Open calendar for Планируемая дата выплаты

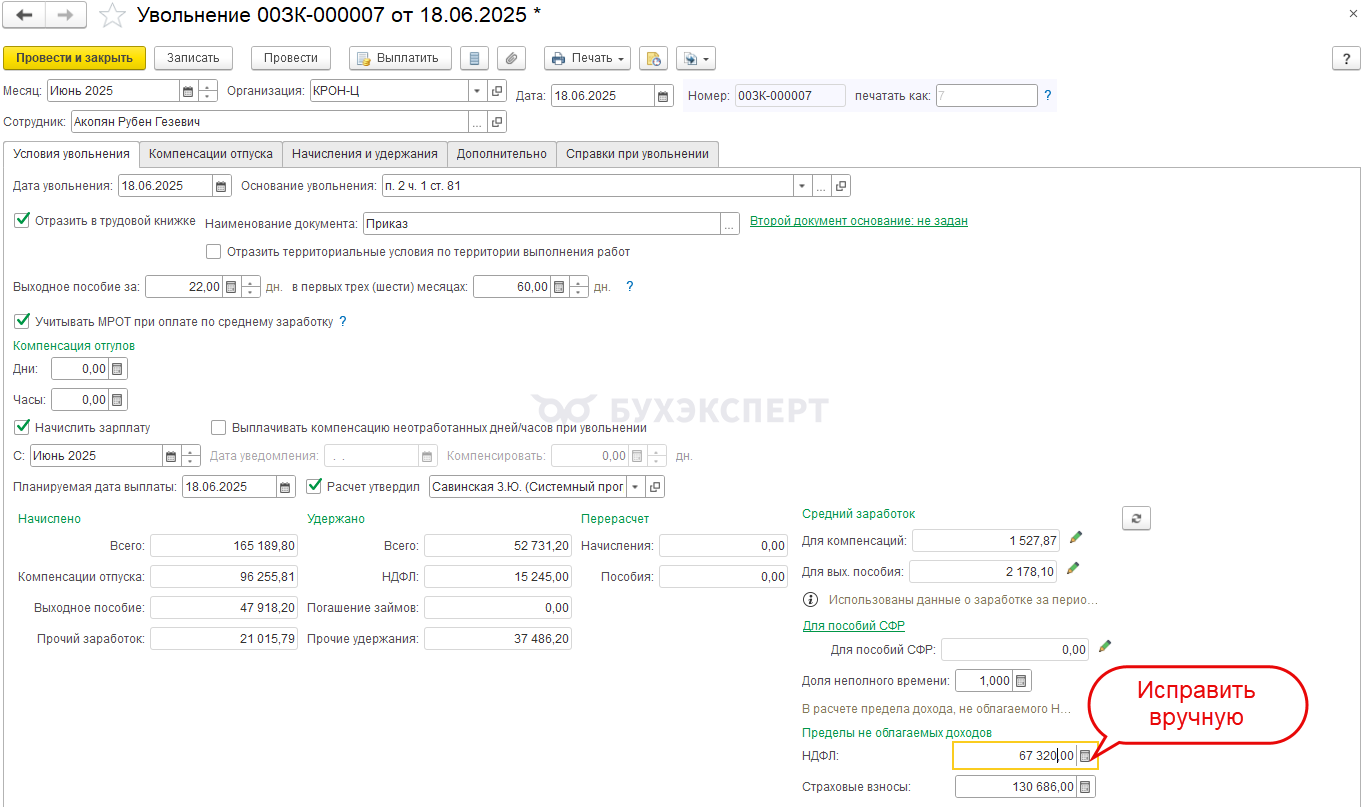(x=286, y=487)
